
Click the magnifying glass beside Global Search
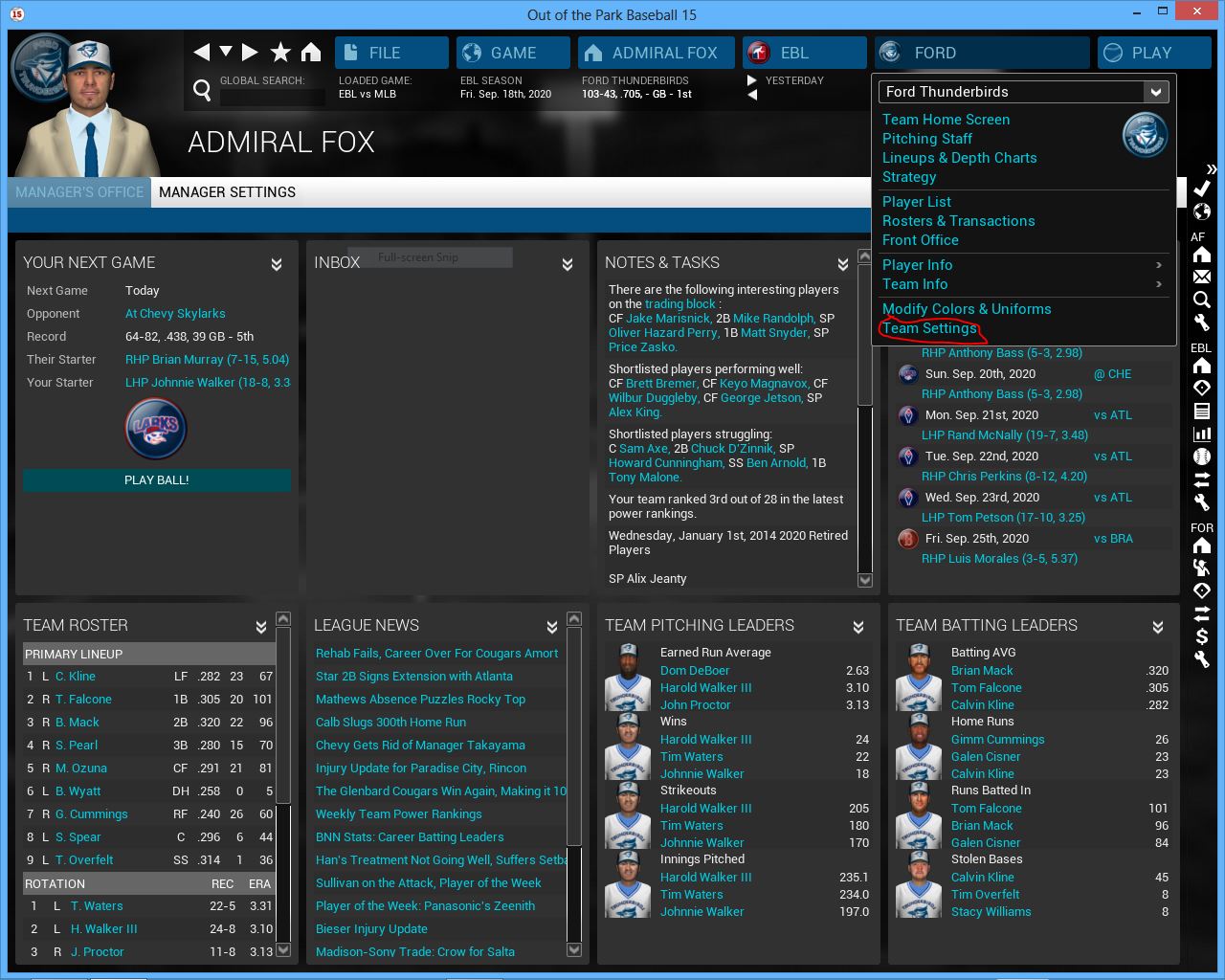pyautogui.click(x=202, y=90)
